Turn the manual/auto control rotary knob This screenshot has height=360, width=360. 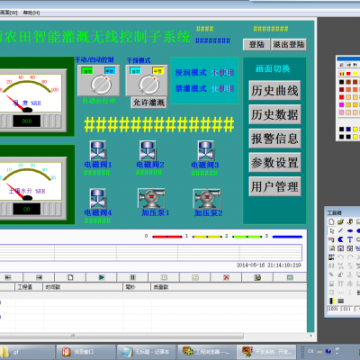[x=101, y=85]
